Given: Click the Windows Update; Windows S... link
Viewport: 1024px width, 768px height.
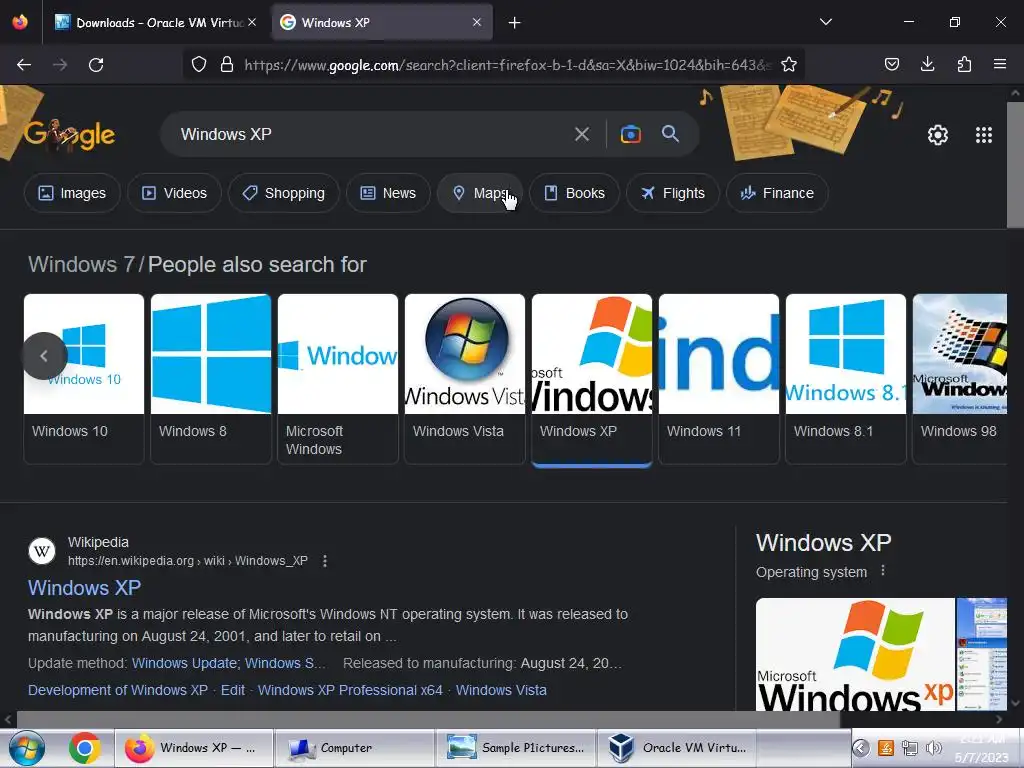Looking at the screenshot, I should pyautogui.click(x=229, y=664).
